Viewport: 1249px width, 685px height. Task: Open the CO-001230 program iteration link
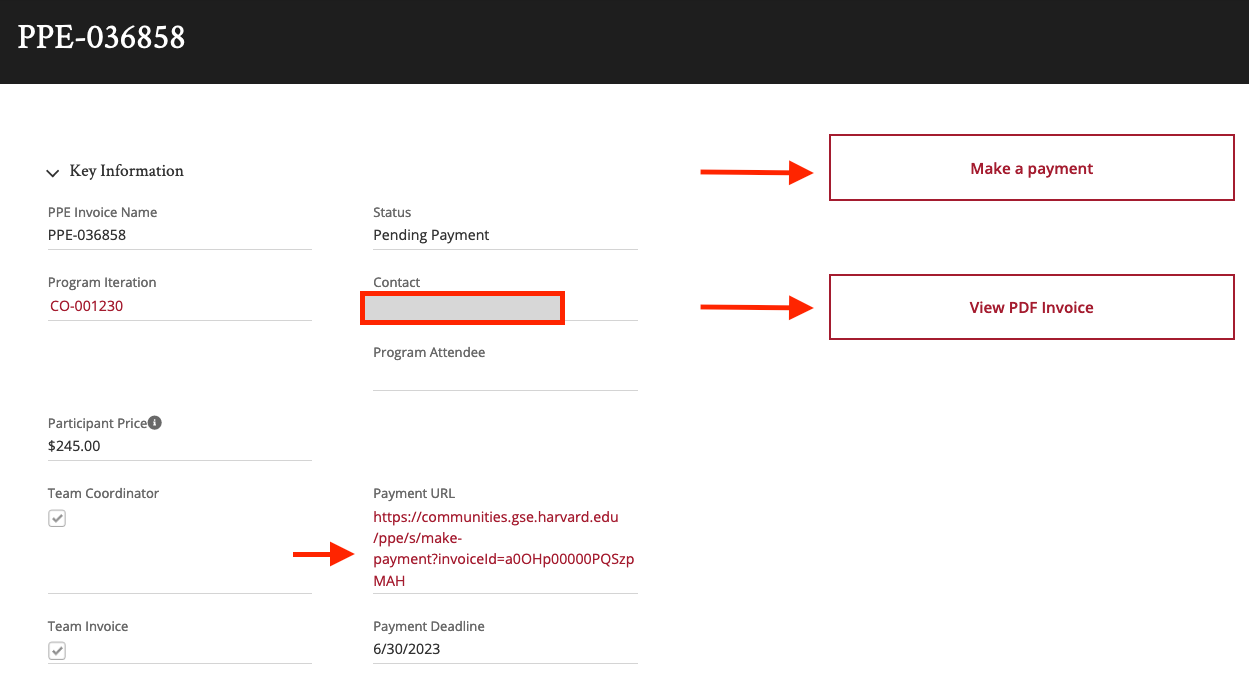pos(87,306)
